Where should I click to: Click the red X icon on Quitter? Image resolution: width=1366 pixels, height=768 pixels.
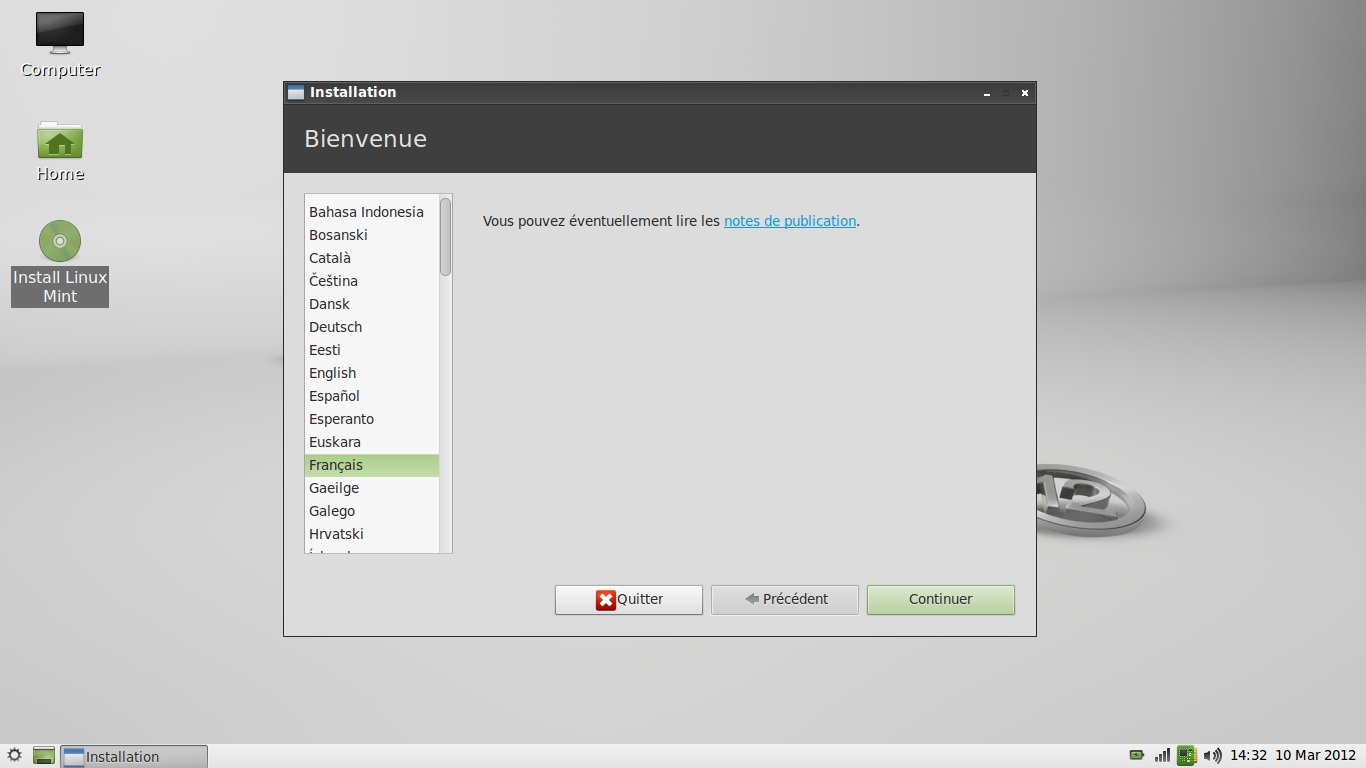tap(606, 600)
